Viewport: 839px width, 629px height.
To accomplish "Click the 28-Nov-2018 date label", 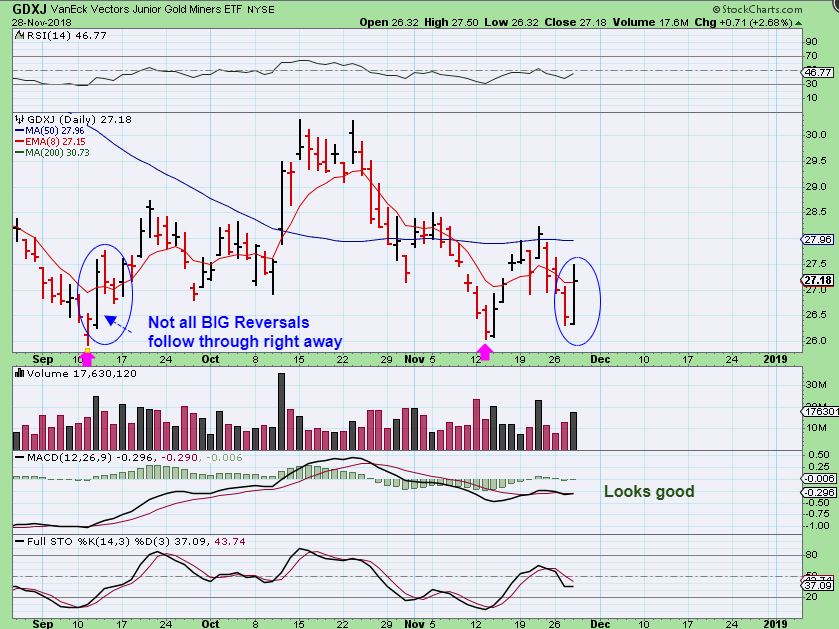I will [x=42, y=22].
